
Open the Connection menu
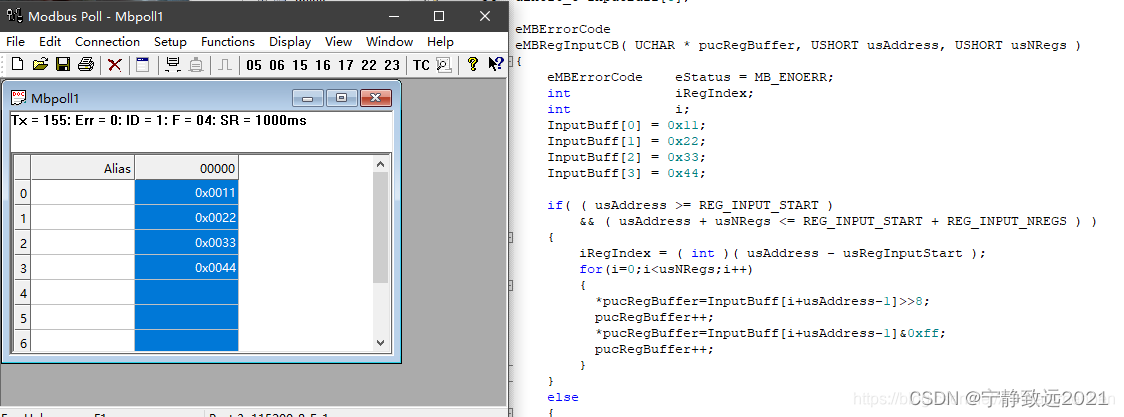tap(108, 42)
